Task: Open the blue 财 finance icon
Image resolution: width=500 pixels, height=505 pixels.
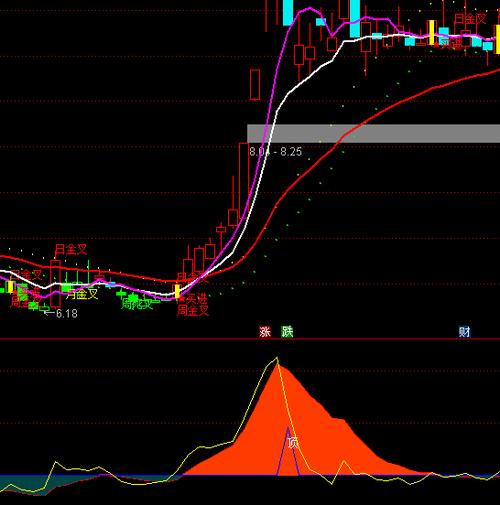Action: [465, 332]
